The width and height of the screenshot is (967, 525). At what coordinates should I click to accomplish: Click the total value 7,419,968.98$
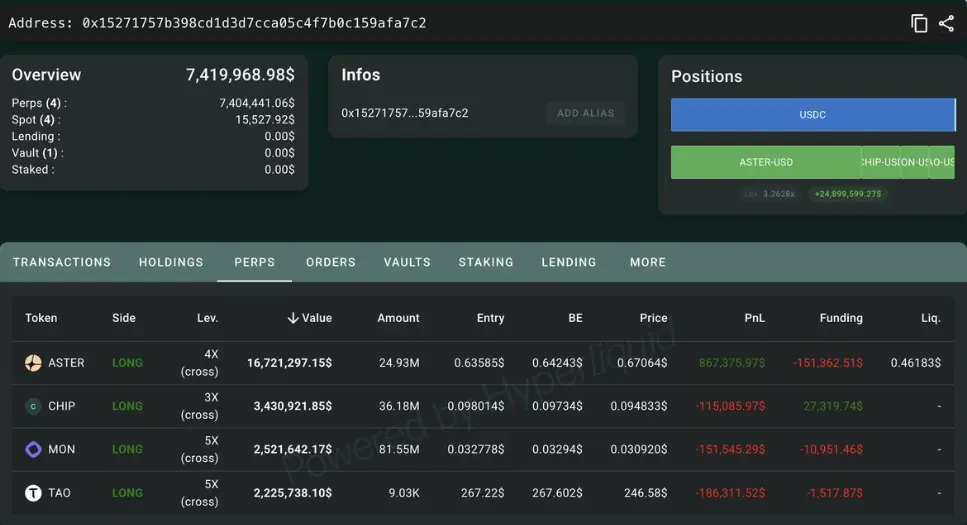coord(240,75)
